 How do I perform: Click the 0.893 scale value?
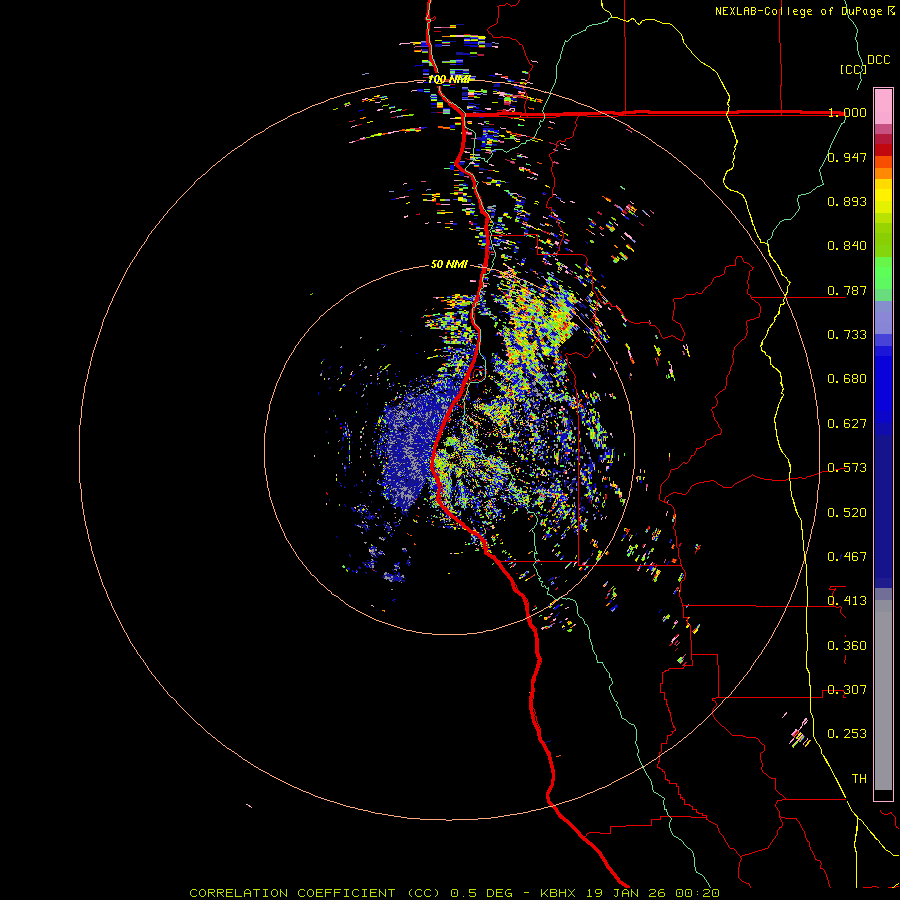pos(847,201)
